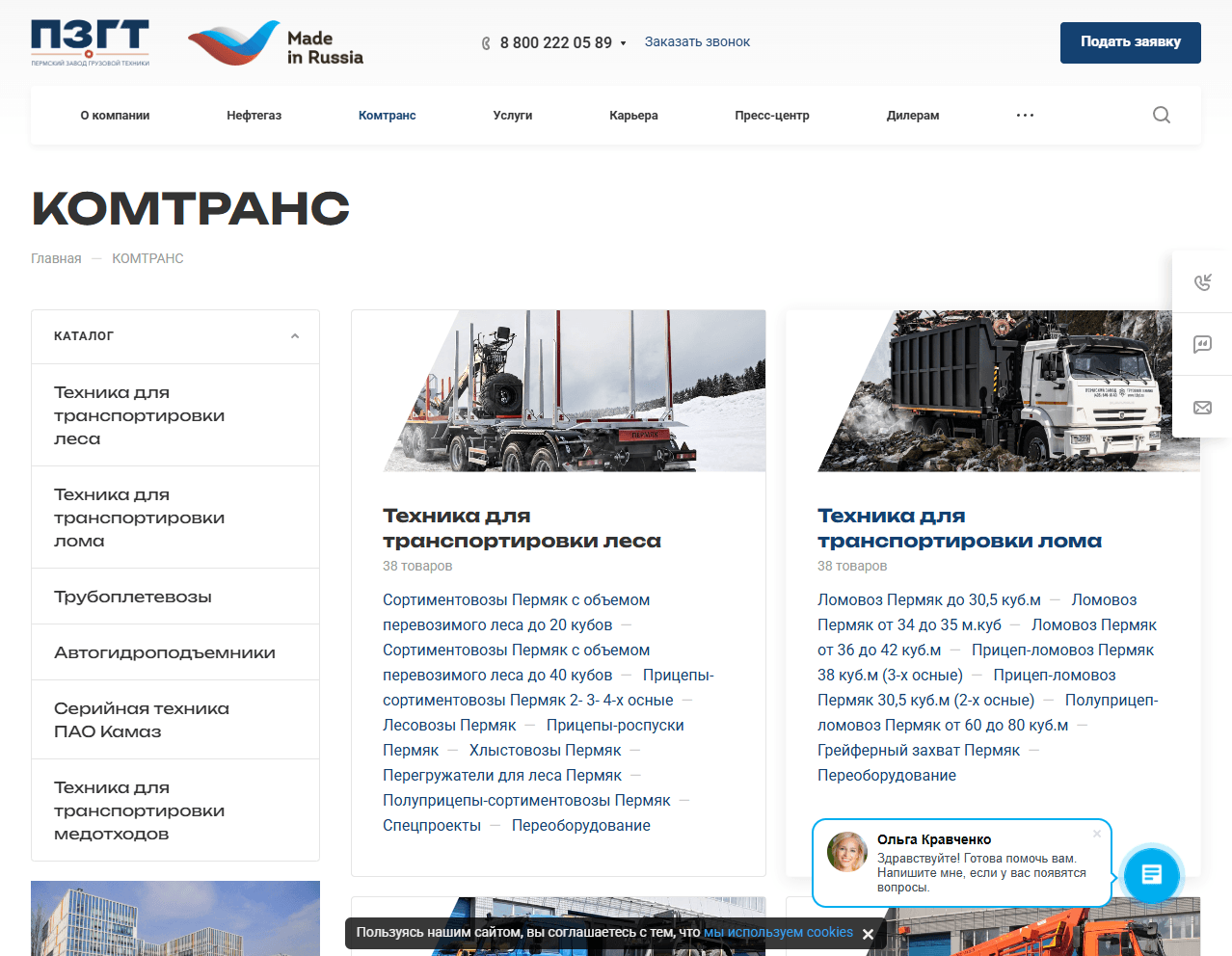
Task: Select sidebar Трубоплетевозы category
Action: (175, 597)
